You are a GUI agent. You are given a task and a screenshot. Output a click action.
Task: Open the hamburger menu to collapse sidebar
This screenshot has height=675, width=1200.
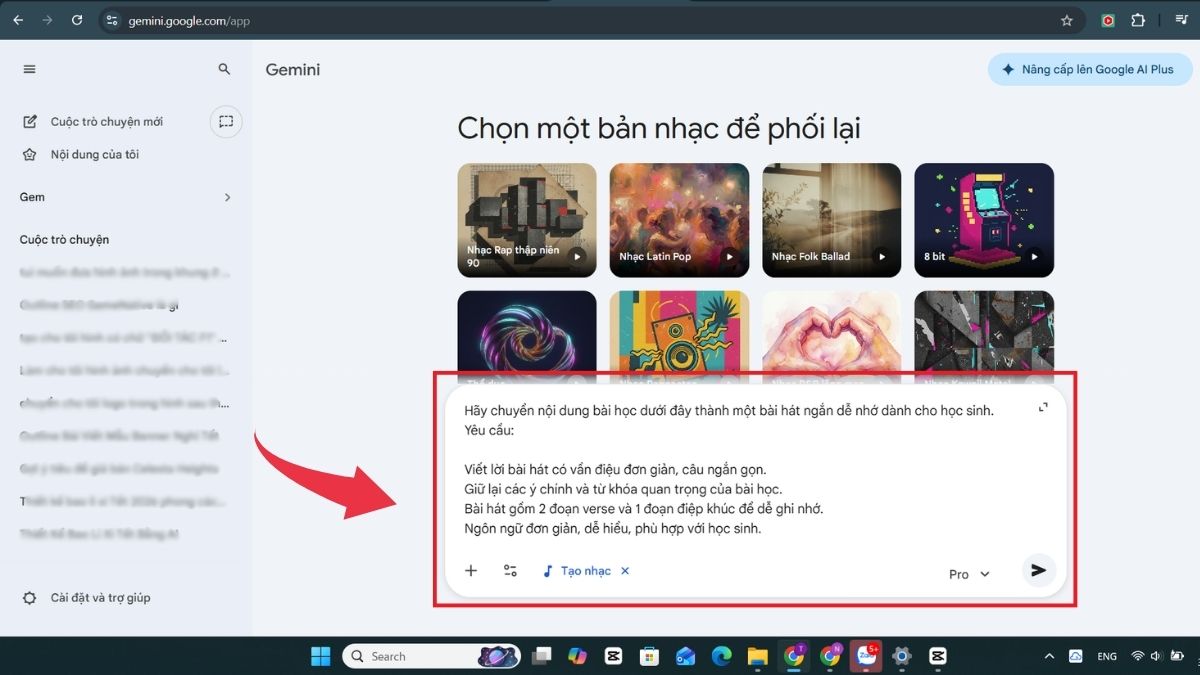(29, 69)
